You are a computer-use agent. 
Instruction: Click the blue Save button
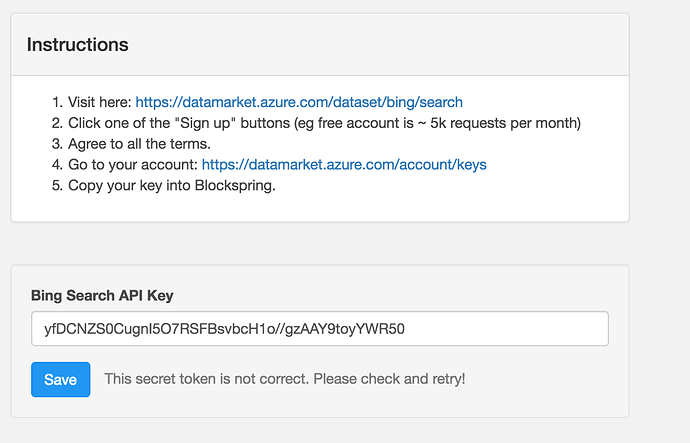(61, 379)
